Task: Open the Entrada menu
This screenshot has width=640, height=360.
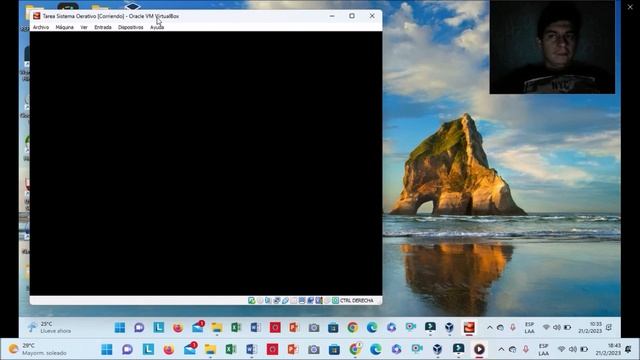Action: (x=103, y=27)
